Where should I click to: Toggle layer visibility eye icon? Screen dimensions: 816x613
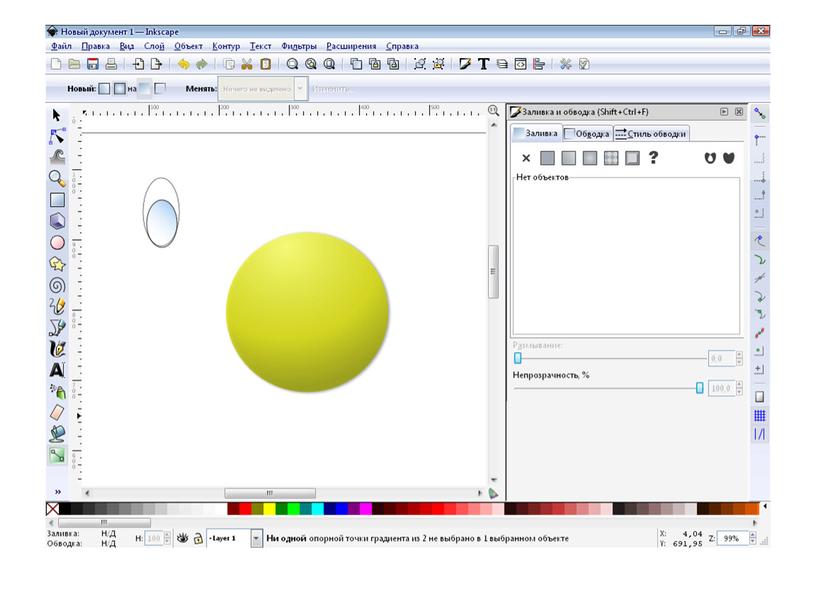point(182,539)
